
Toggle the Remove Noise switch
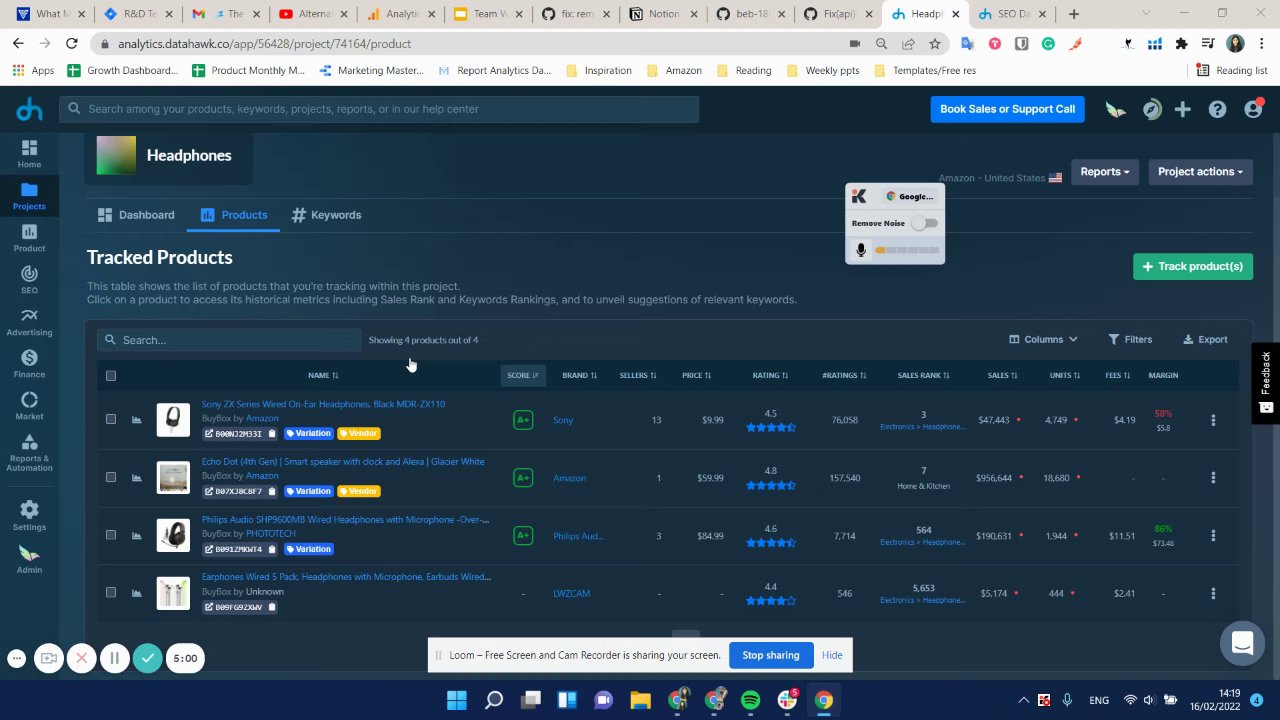924,223
